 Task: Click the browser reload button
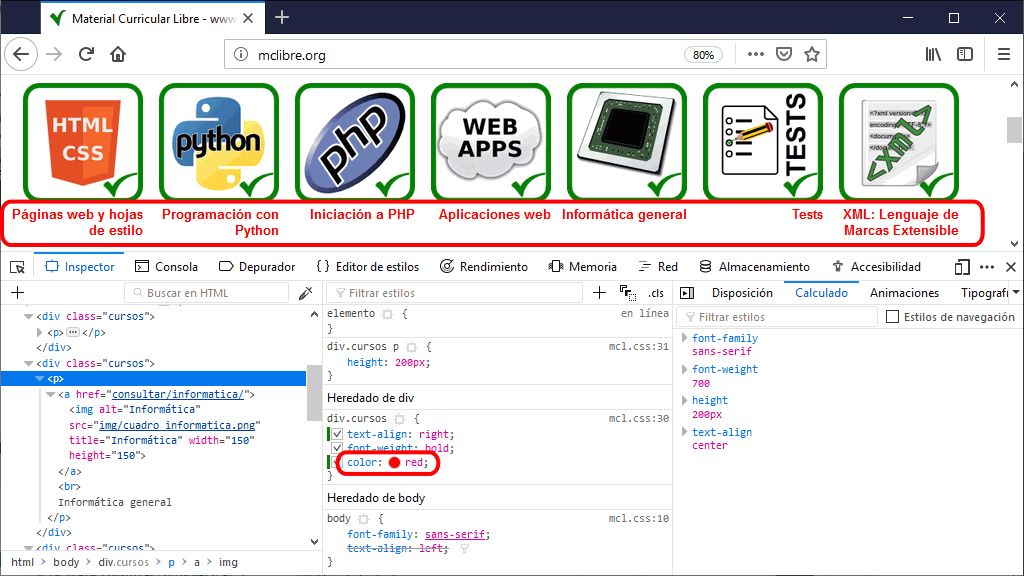pyautogui.click(x=87, y=54)
